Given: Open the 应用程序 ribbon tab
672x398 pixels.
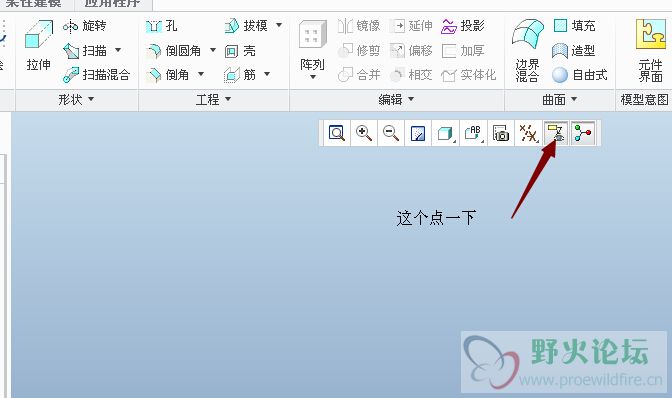Looking at the screenshot, I should pos(112,3).
